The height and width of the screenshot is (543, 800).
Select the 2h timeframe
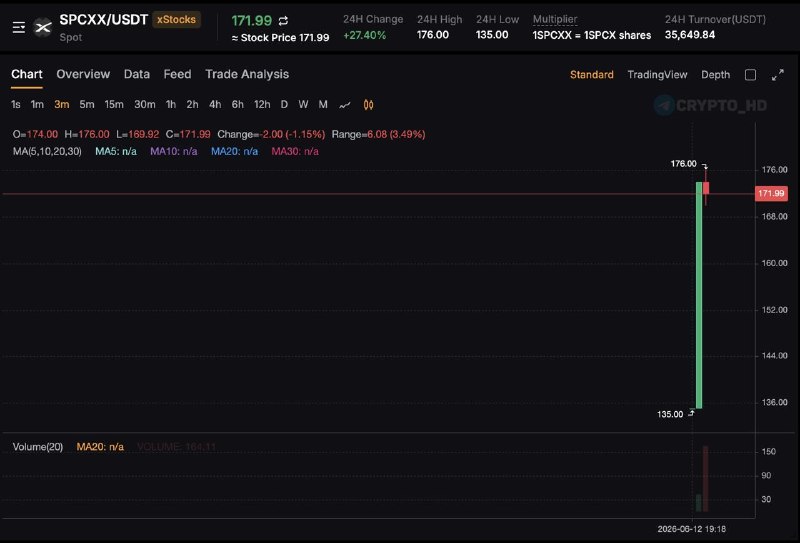pos(192,105)
